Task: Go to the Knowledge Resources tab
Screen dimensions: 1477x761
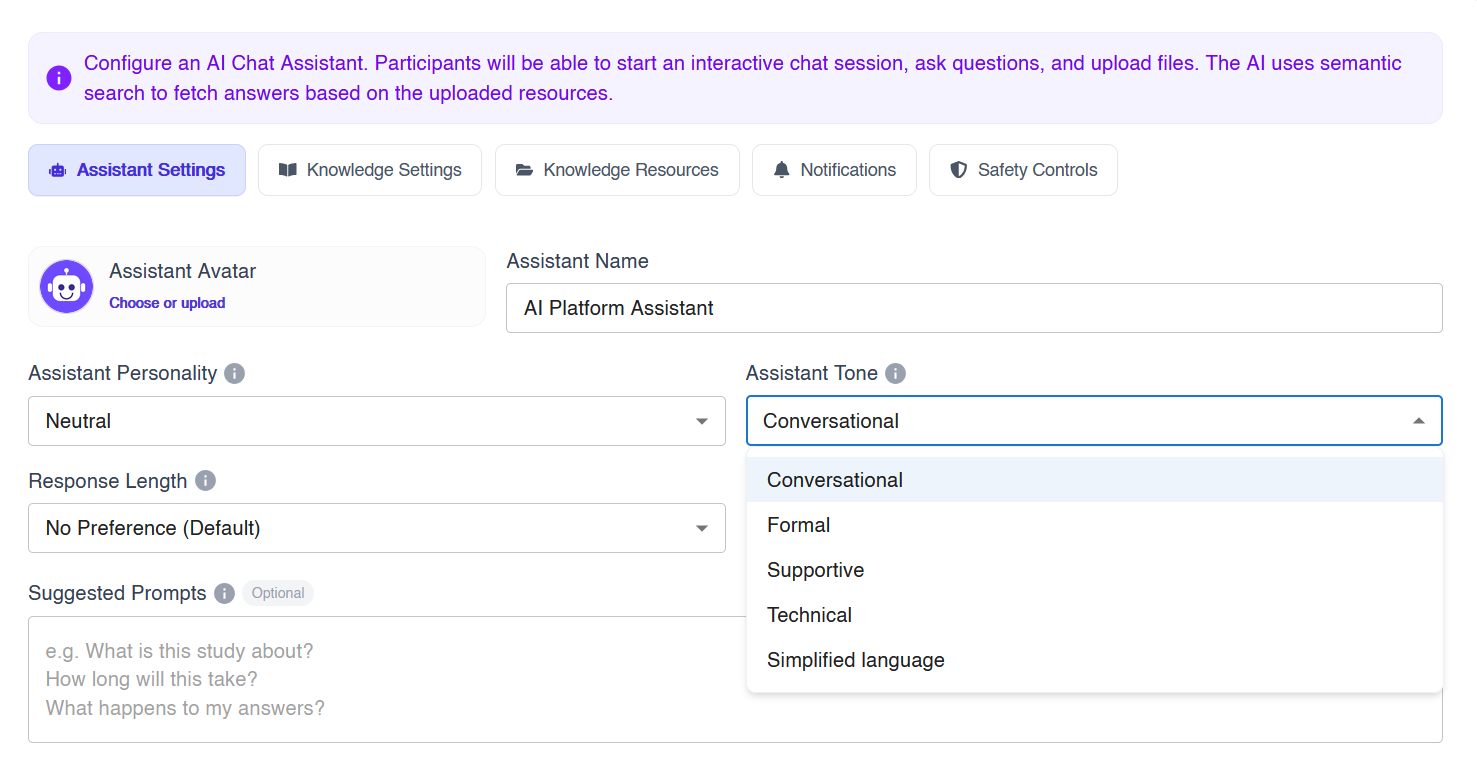Action: click(x=617, y=170)
